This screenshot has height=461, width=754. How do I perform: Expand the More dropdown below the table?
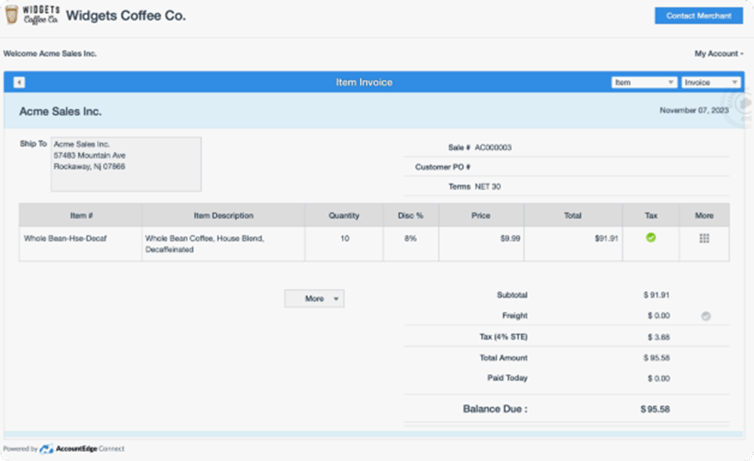(x=314, y=298)
